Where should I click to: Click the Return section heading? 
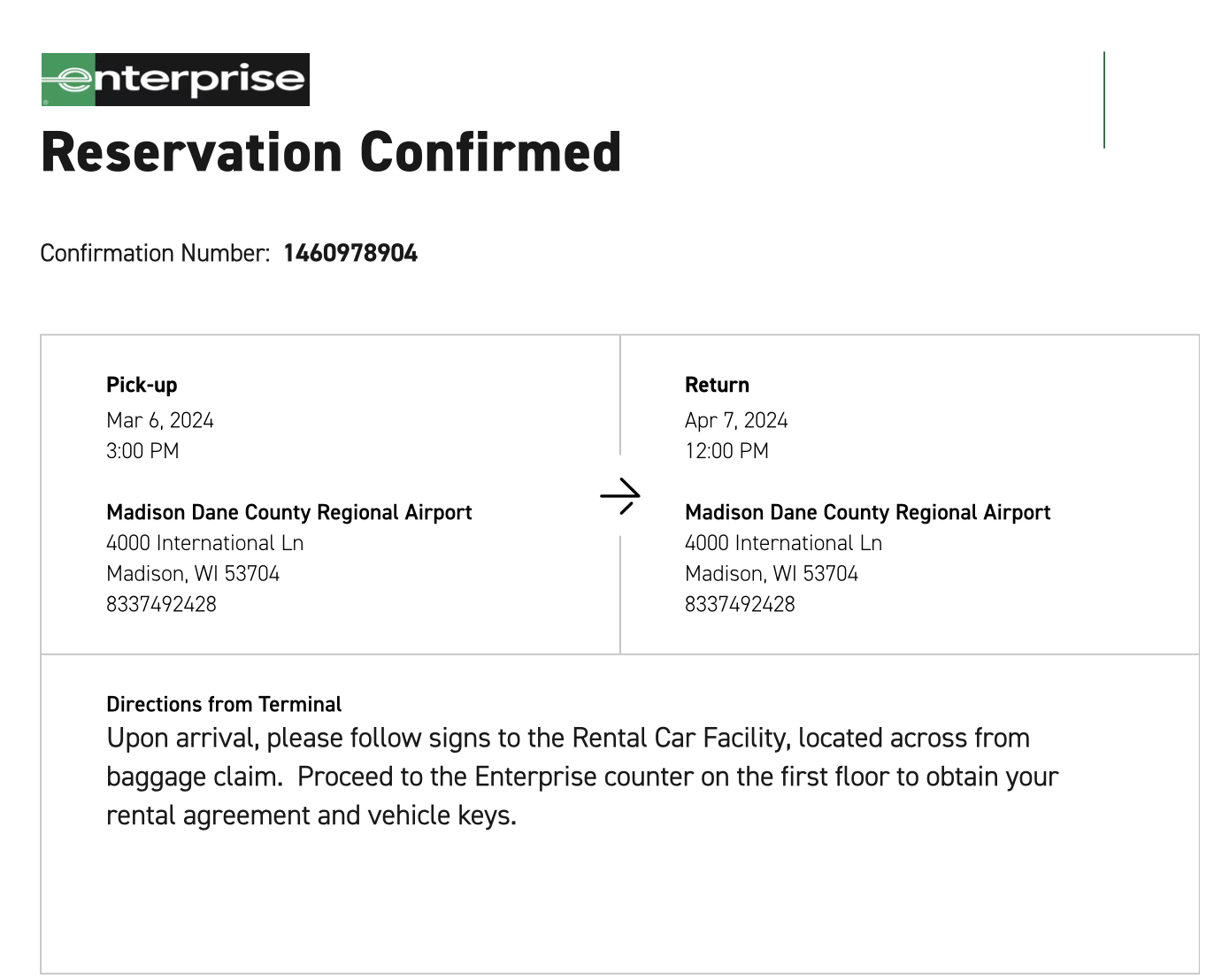(717, 385)
